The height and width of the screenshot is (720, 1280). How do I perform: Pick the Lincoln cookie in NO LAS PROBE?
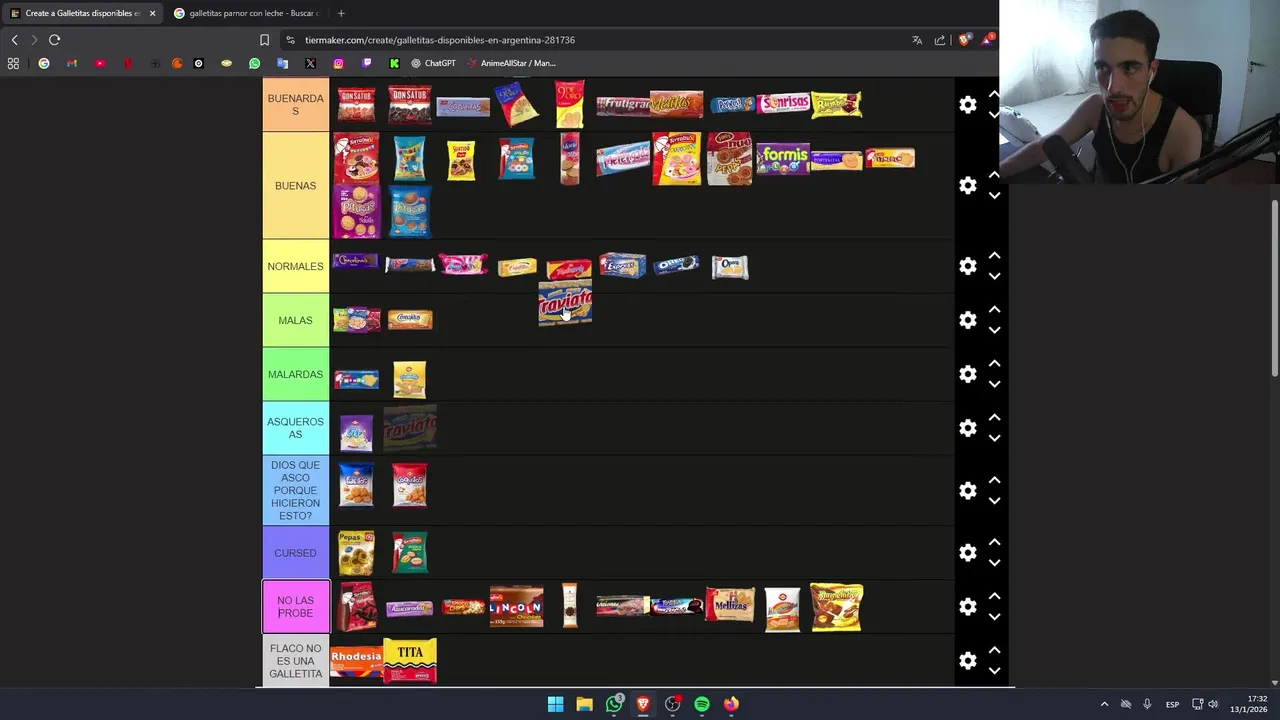pyautogui.click(x=516, y=607)
